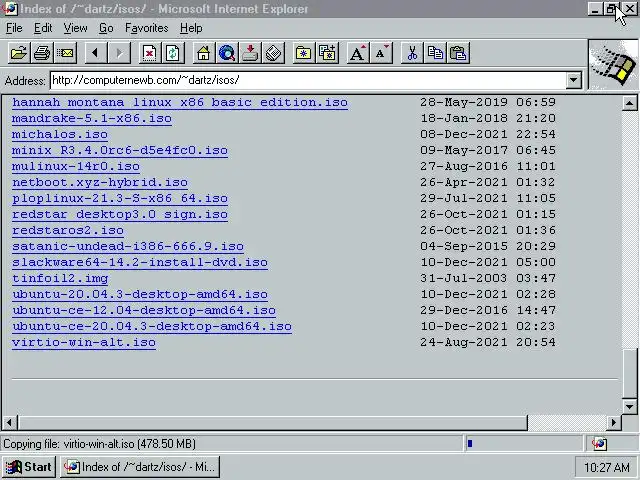Screen dimensions: 640x480
Task: Open hannah montana linux basic edition link
Action: coord(180,102)
